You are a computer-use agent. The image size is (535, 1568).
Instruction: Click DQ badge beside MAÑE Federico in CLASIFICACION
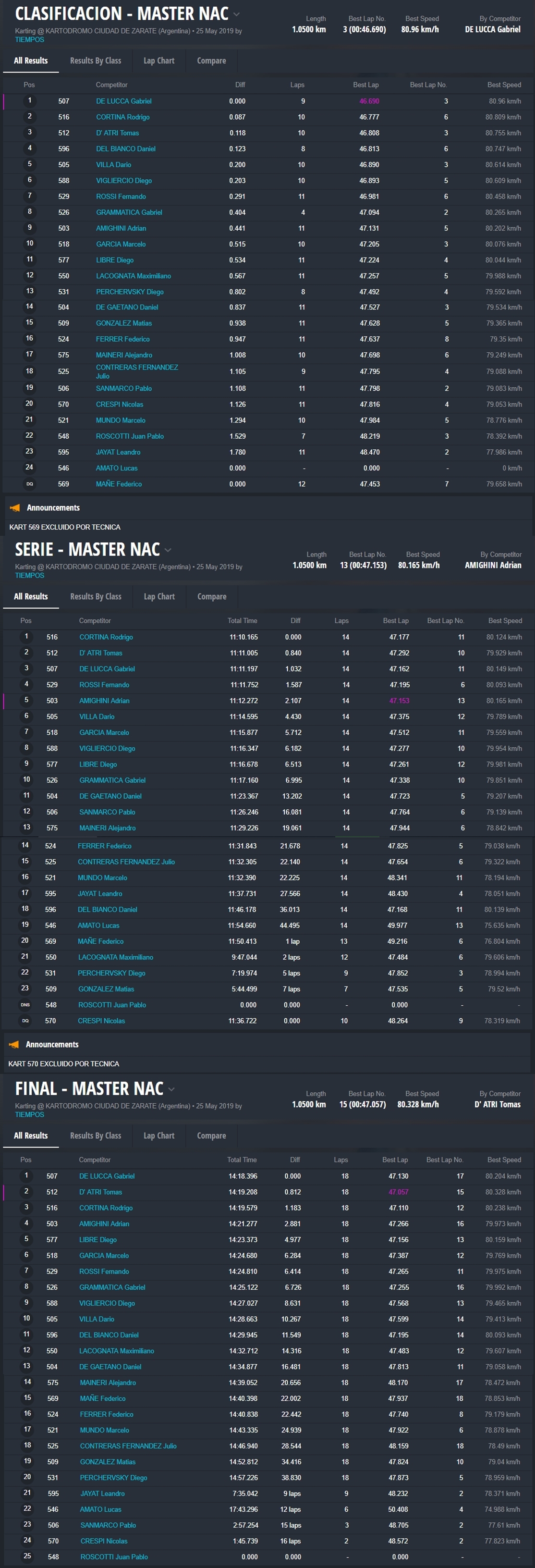pos(29,484)
